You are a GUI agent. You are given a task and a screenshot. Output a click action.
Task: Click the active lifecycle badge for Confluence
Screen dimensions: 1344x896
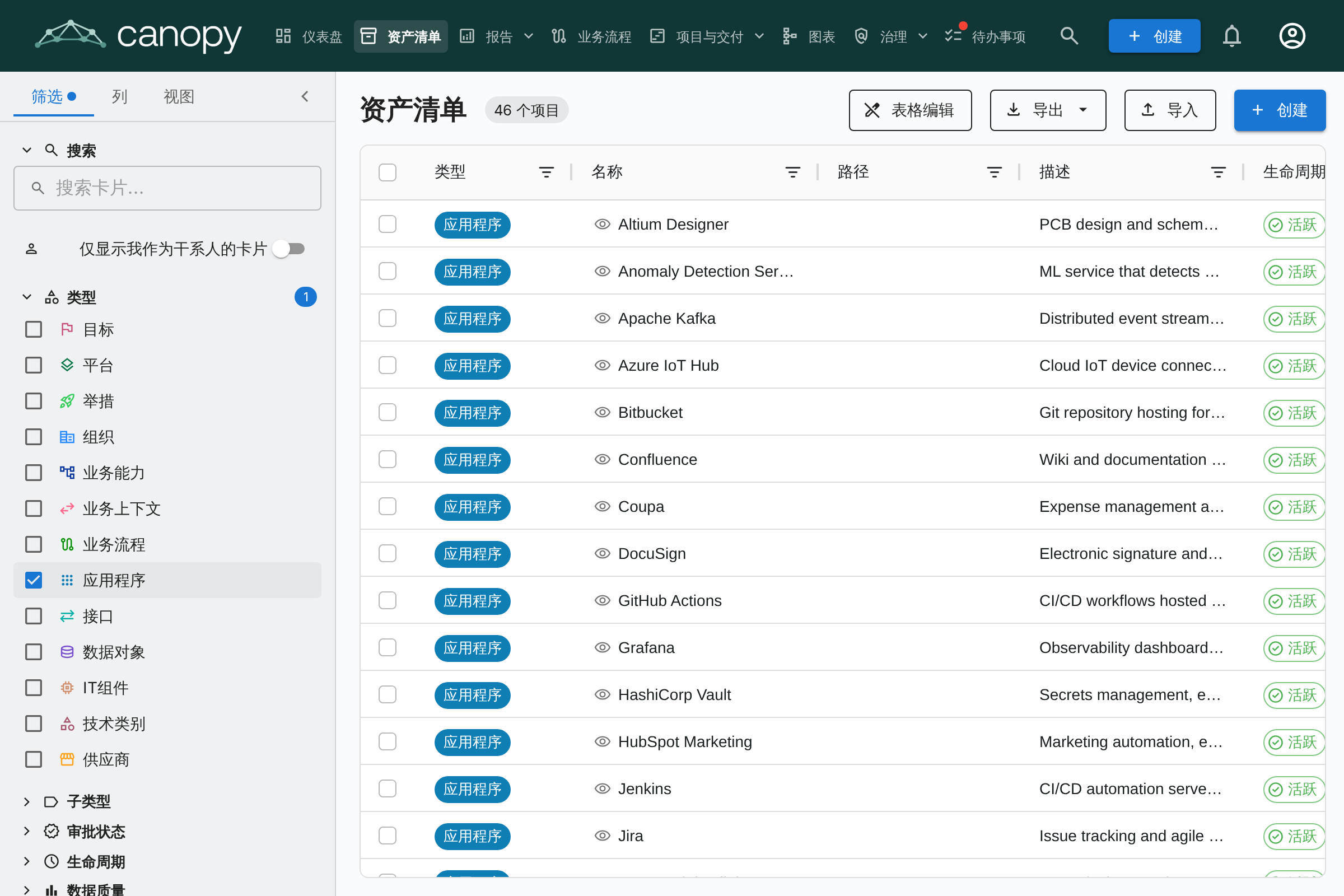(1293, 460)
